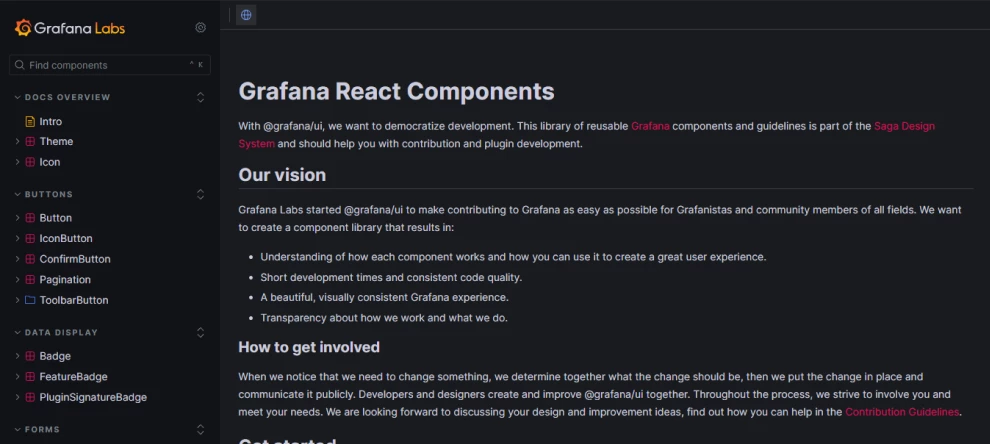Click the FeatureBadge component icon
Screen dimensions: 990x444
coord(30,377)
